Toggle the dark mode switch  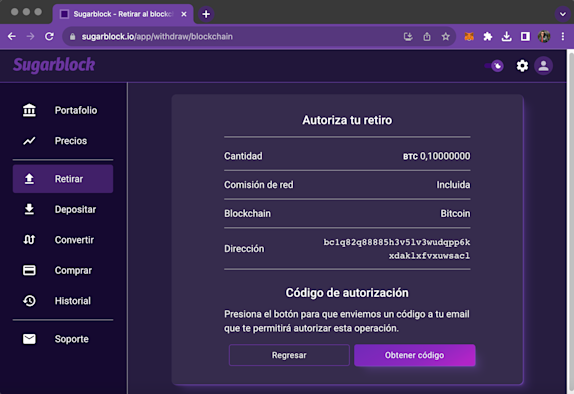coord(494,66)
